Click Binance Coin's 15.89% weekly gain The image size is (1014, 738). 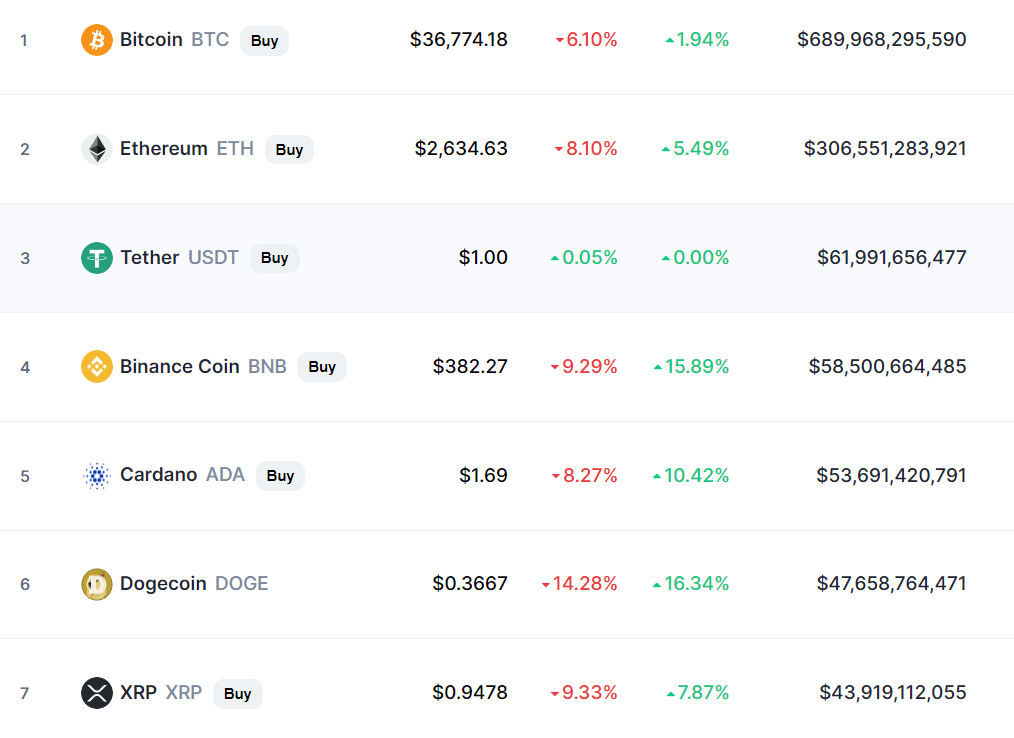[x=691, y=367]
